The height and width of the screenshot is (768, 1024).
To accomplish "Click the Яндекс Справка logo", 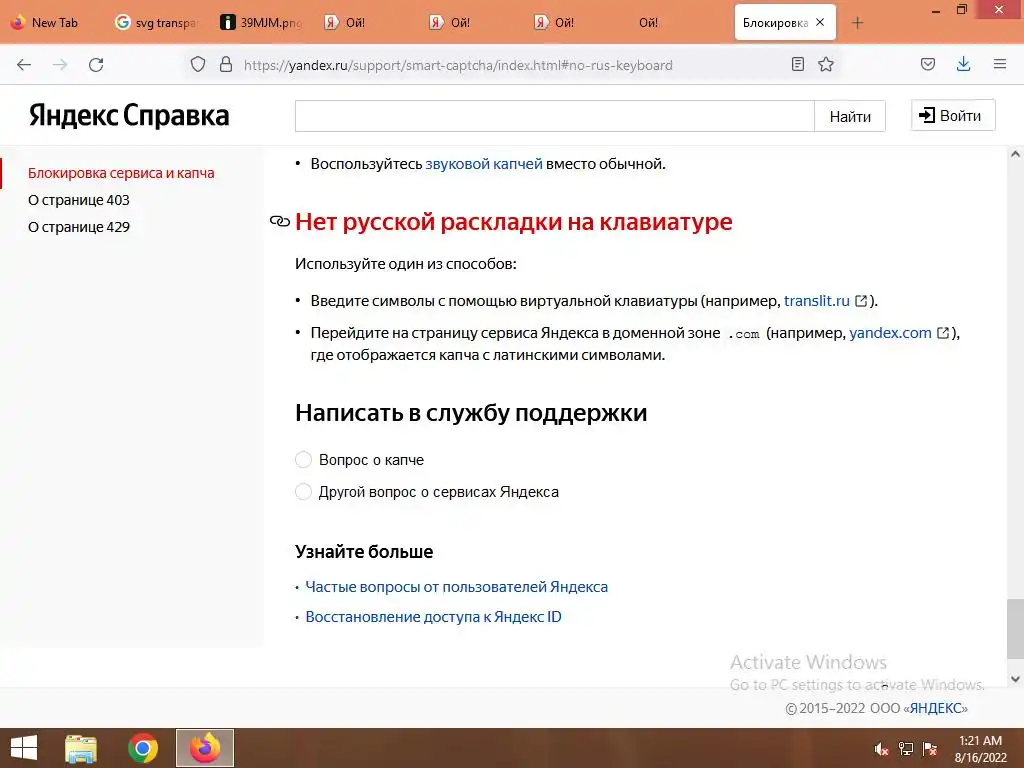I will click(129, 116).
